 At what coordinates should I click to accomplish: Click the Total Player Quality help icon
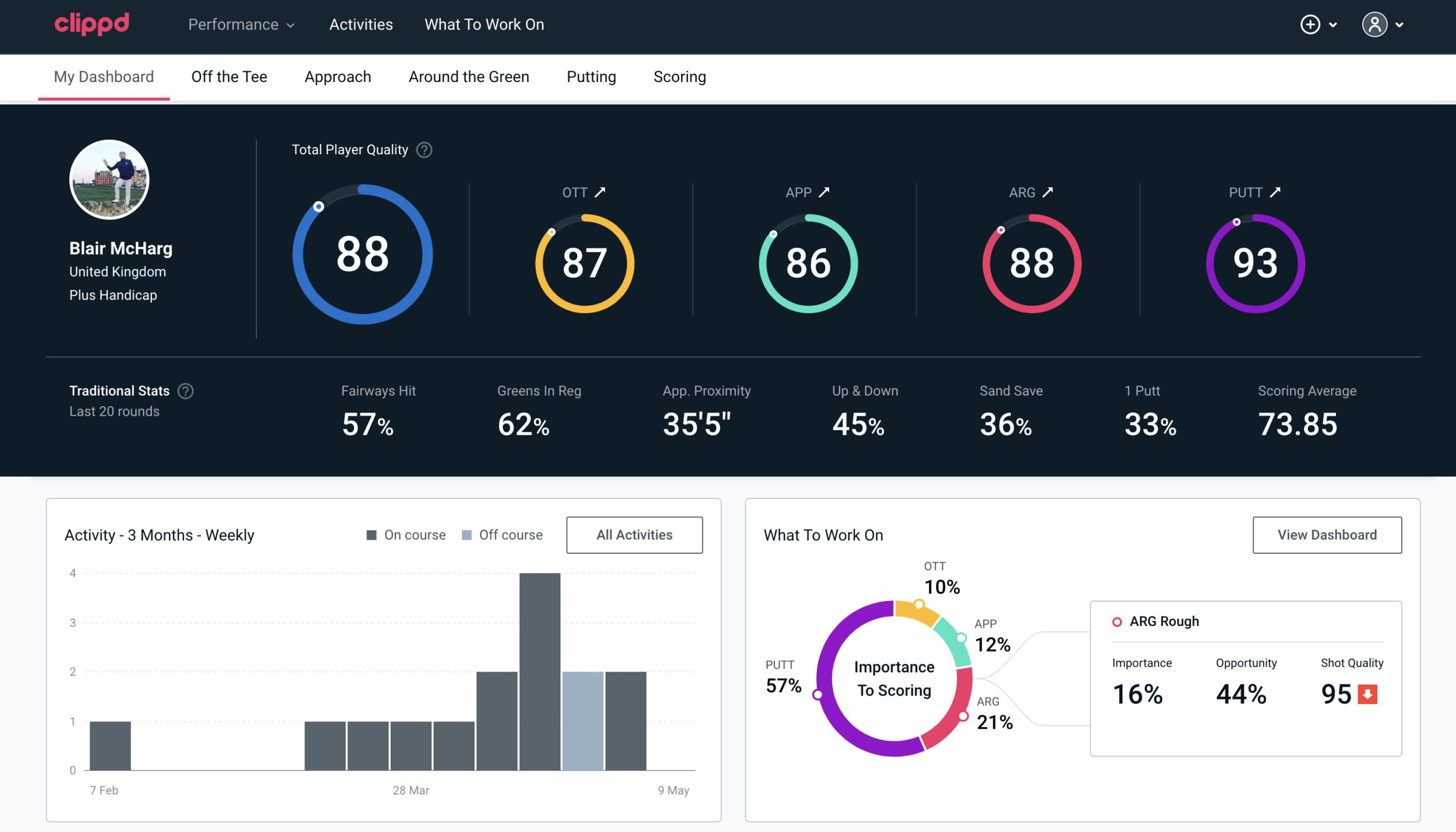[422, 150]
